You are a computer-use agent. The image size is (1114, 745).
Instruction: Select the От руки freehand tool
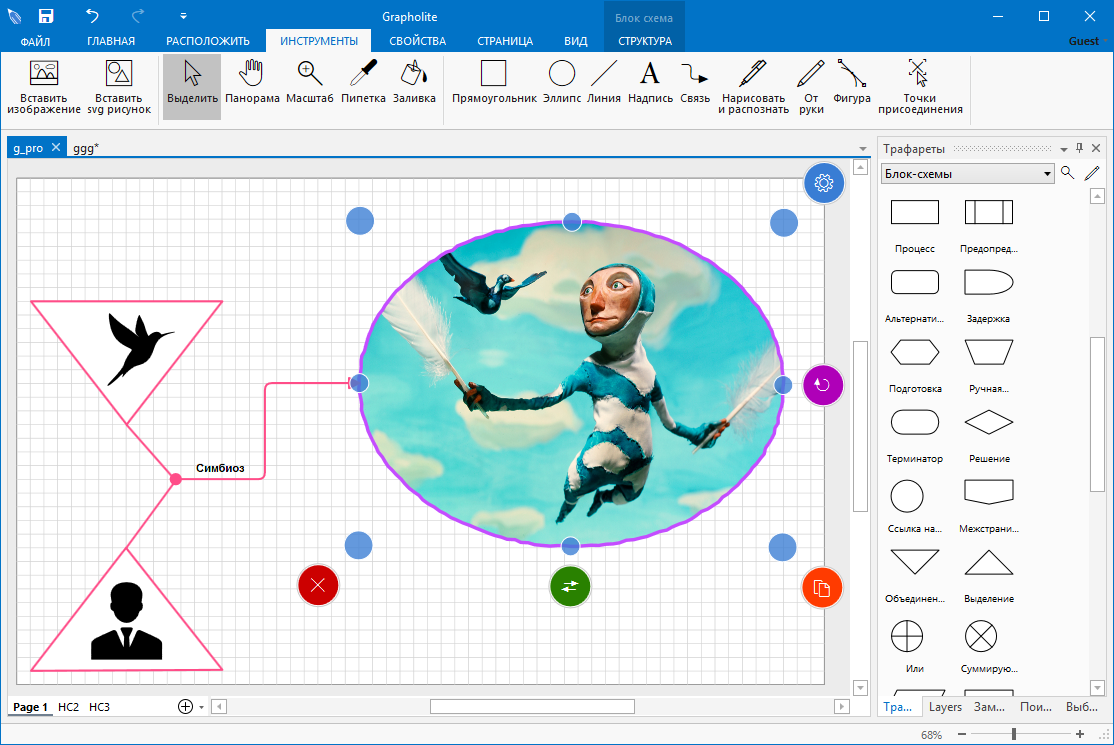click(x=811, y=88)
